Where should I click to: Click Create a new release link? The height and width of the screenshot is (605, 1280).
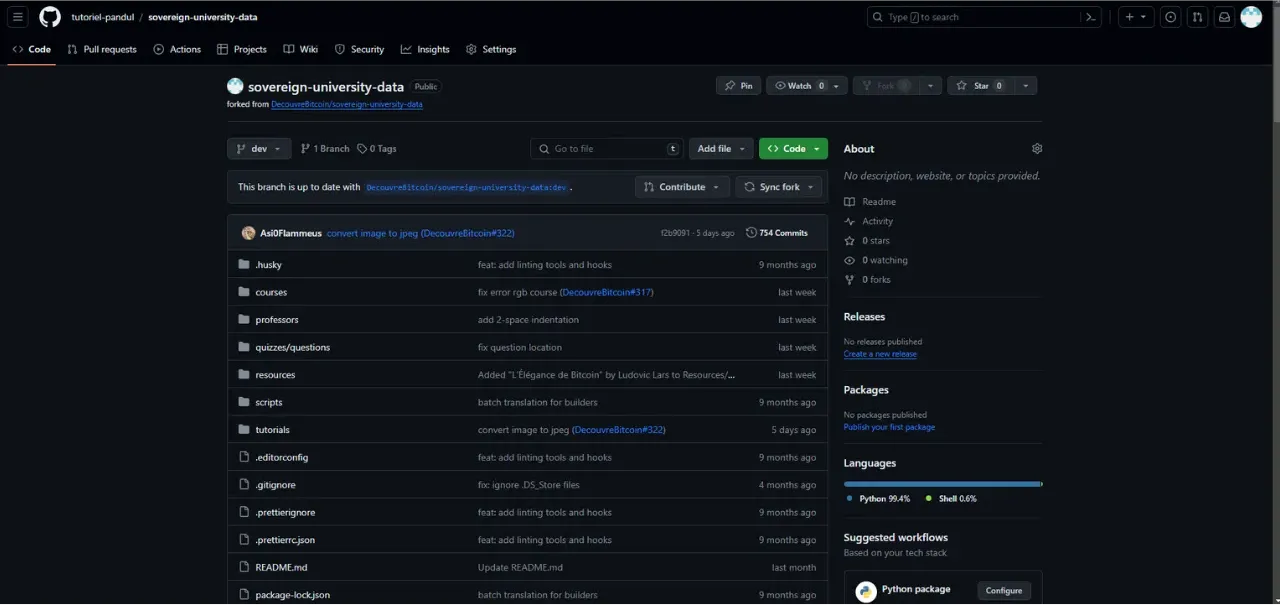[880, 354]
